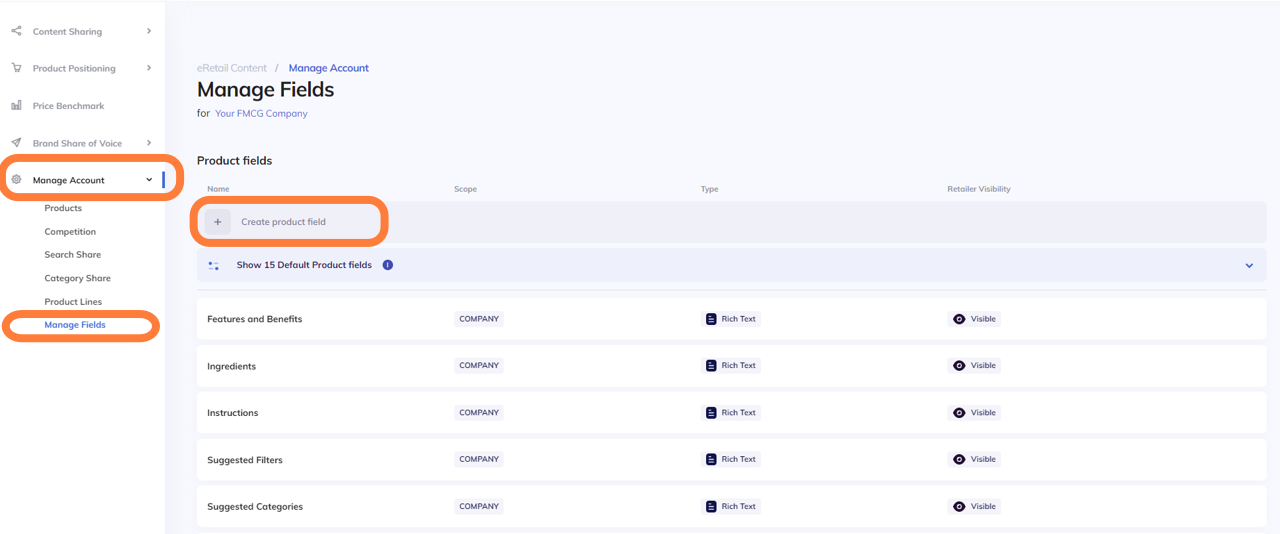Click the plus icon for Create product field

(218, 222)
